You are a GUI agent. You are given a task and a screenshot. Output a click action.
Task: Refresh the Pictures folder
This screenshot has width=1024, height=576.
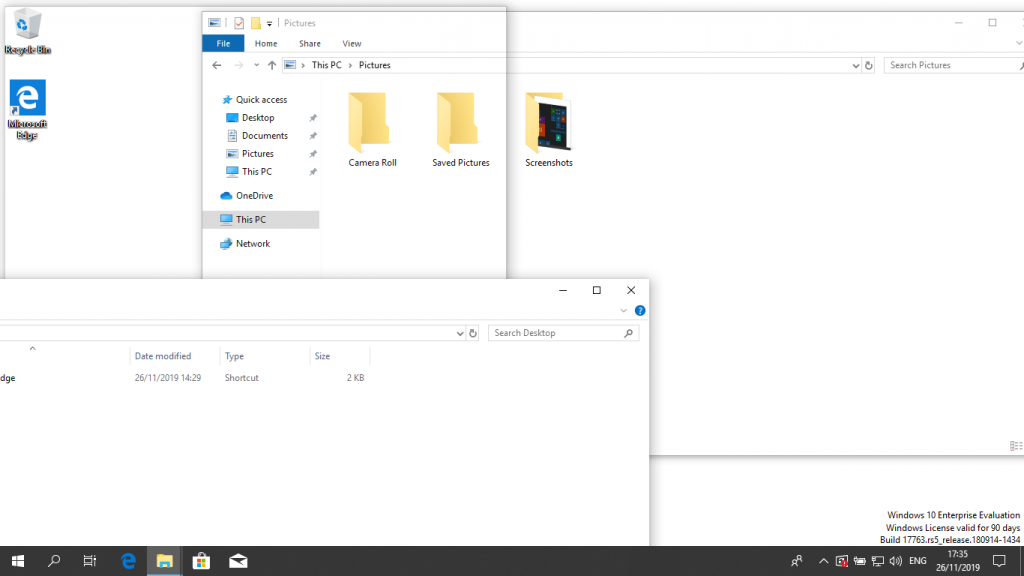coord(869,65)
